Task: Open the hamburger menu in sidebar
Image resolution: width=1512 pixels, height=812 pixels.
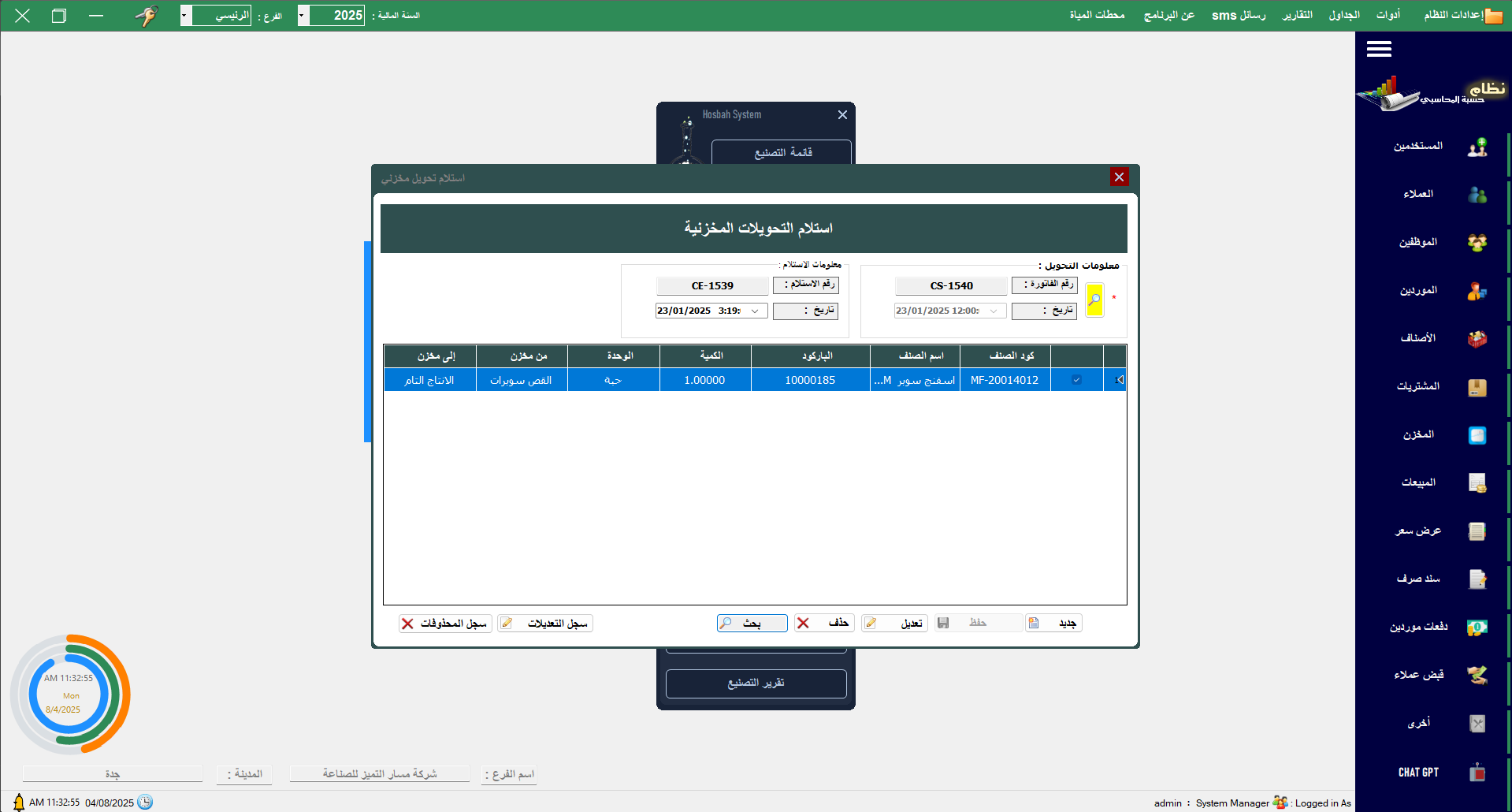Action: point(1378,50)
